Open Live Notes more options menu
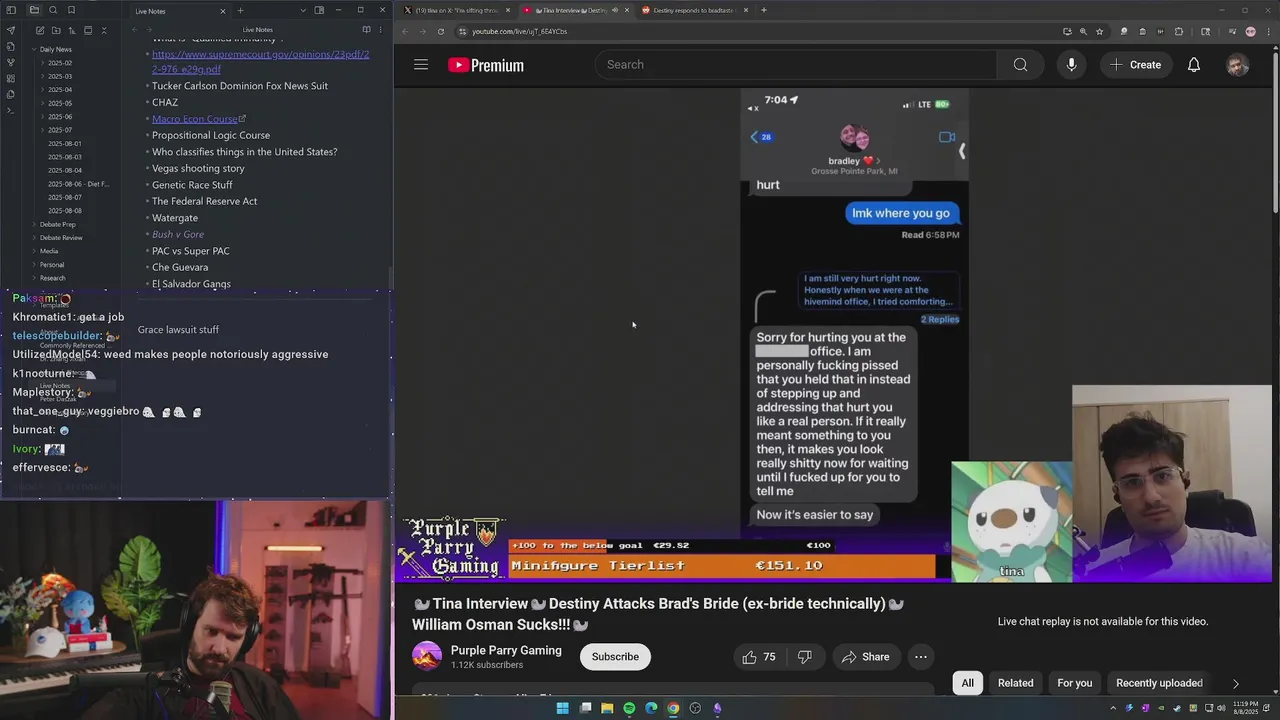 [380, 30]
